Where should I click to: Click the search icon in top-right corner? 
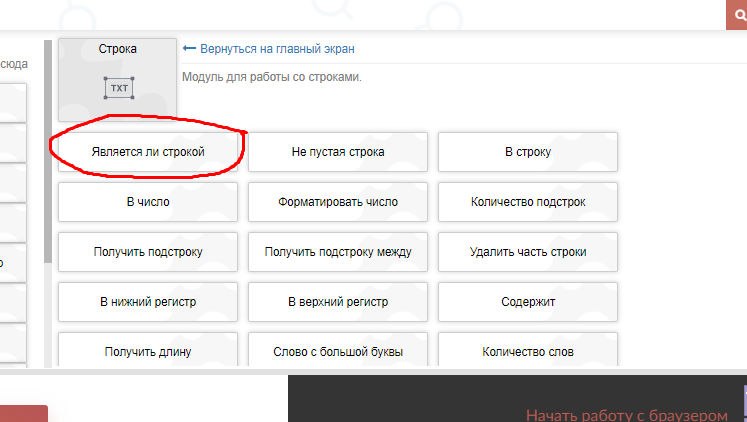739,16
